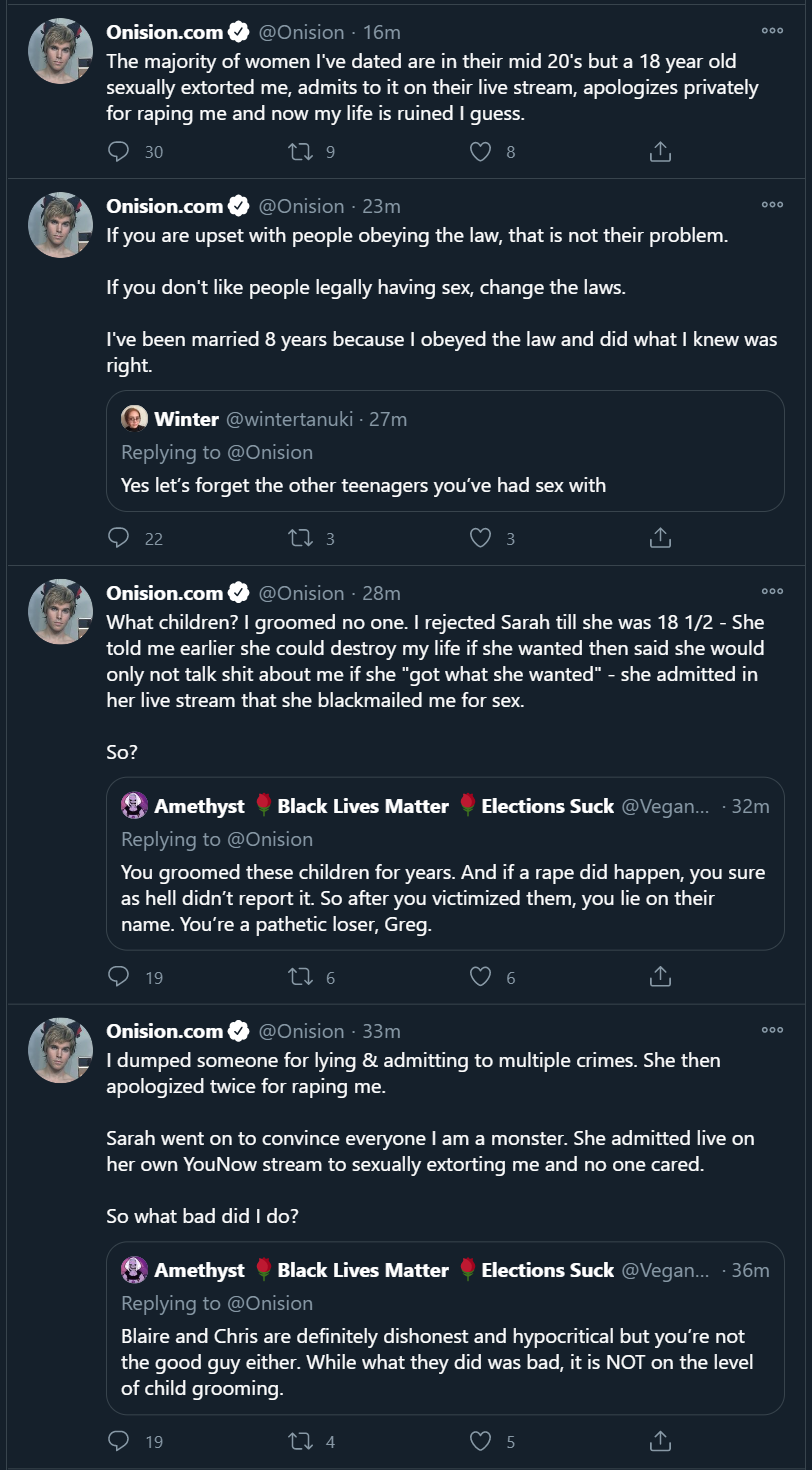The width and height of the screenshot is (812, 1470).
Task: Reply to the 16m tweet with 30 comments
Action: pos(119,152)
